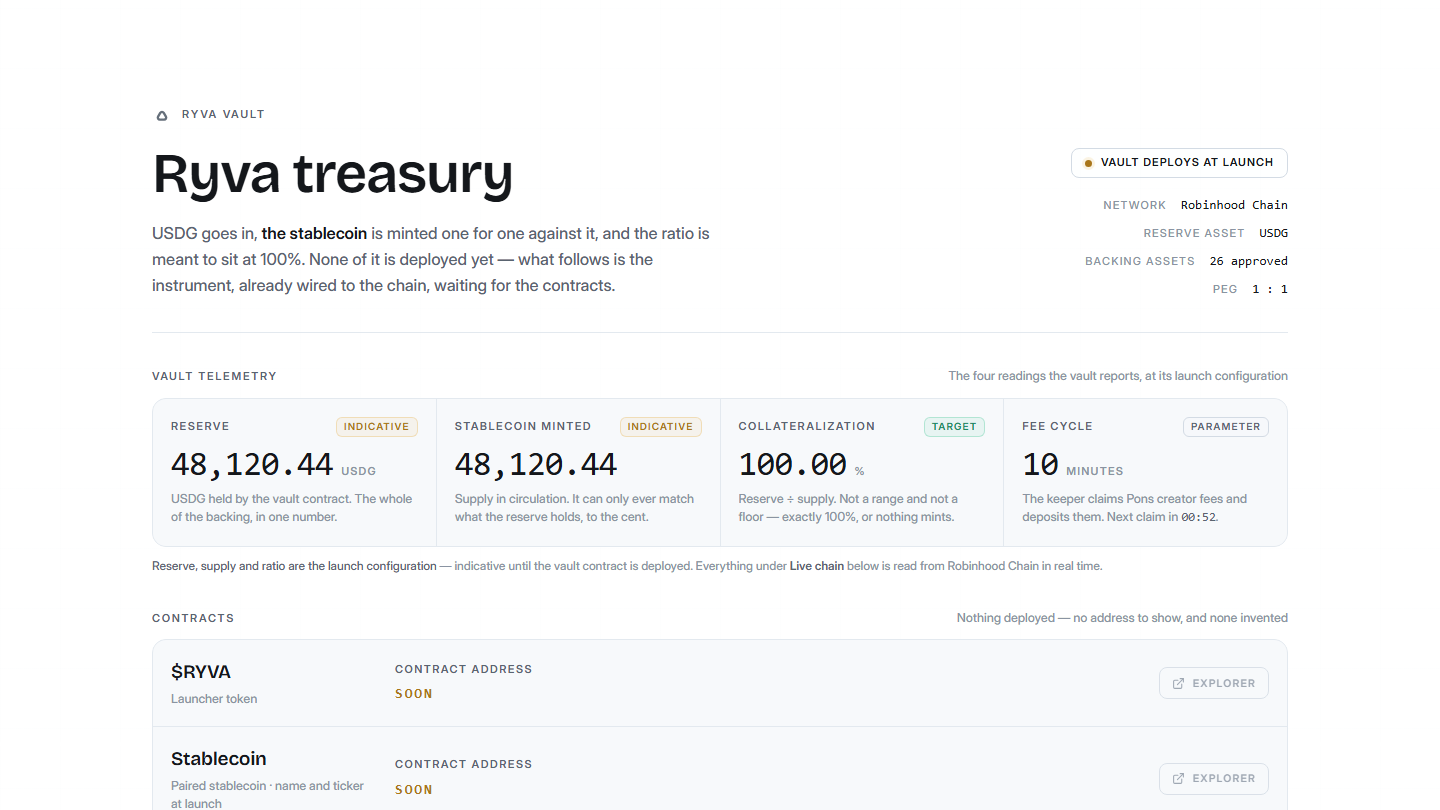1440x810 pixels.
Task: Click the "1 : 1" peg value
Action: coord(1270,289)
